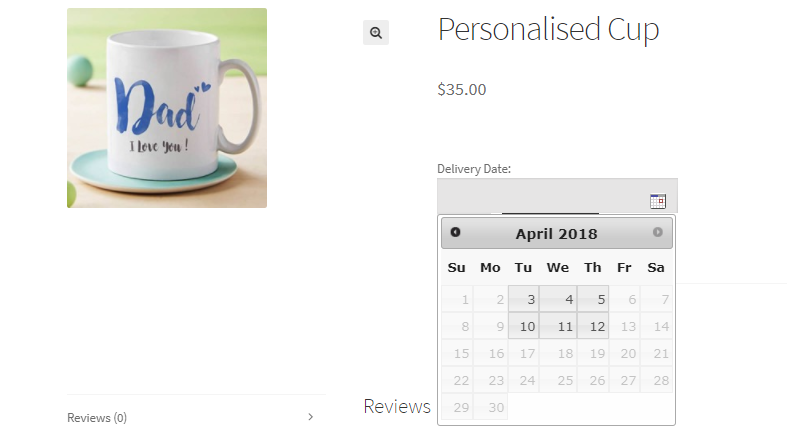Select April 4 in the calendar
Image resolution: width=787 pixels, height=435 pixels.
pos(558,299)
